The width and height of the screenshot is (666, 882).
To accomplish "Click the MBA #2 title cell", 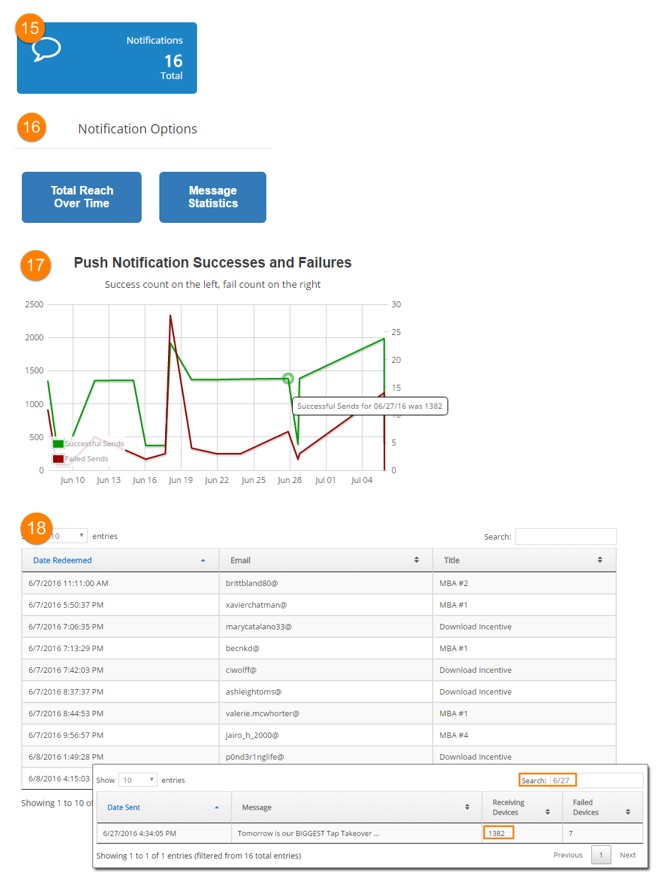I will click(524, 583).
